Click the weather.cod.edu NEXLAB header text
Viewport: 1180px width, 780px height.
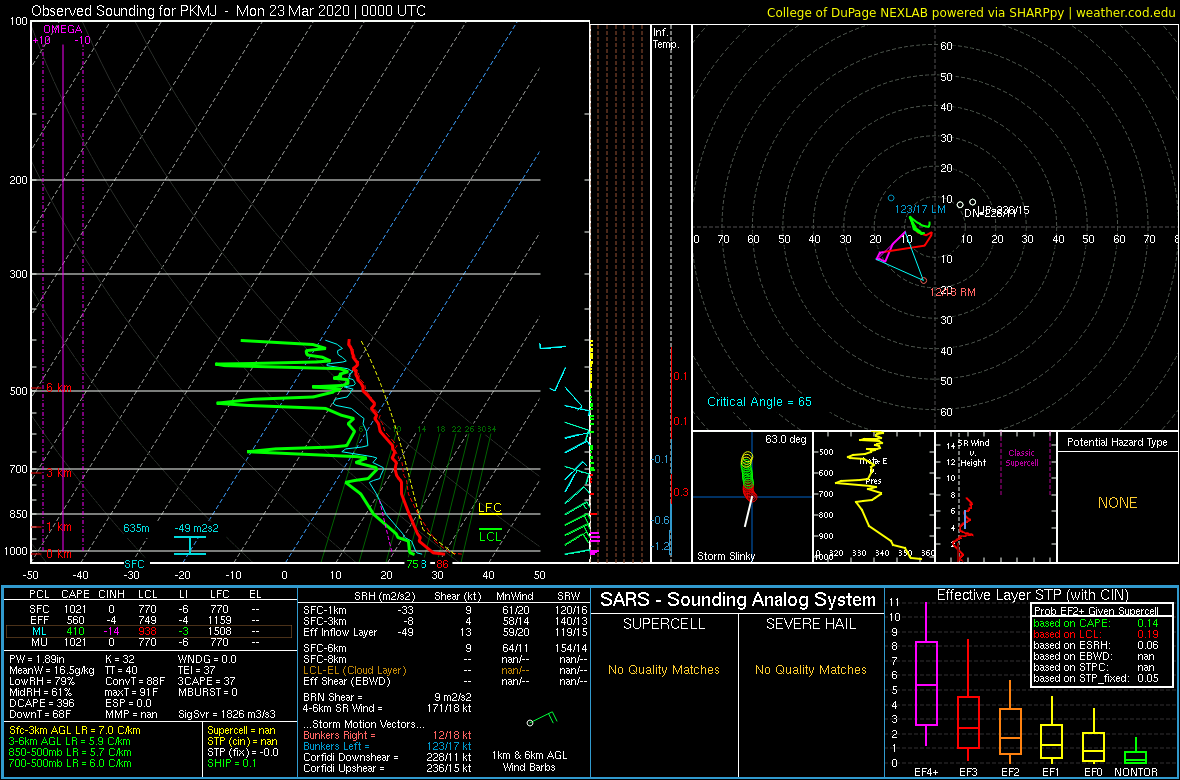971,11
